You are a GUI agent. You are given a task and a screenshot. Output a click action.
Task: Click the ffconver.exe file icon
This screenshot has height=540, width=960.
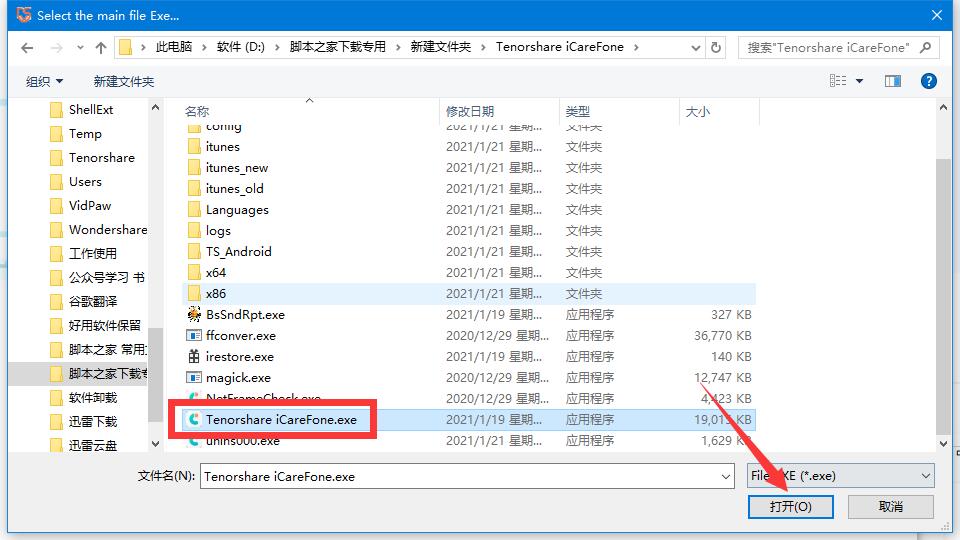click(x=194, y=336)
